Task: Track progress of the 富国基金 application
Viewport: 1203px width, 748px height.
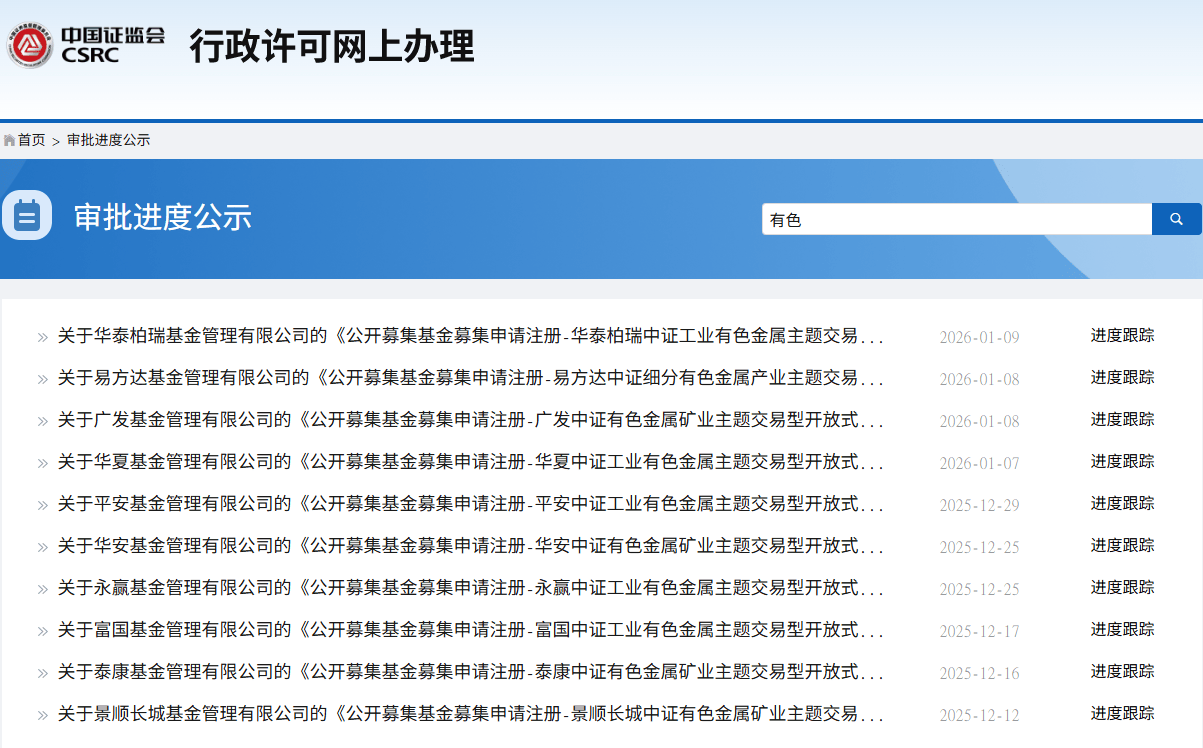Action: click(1122, 629)
